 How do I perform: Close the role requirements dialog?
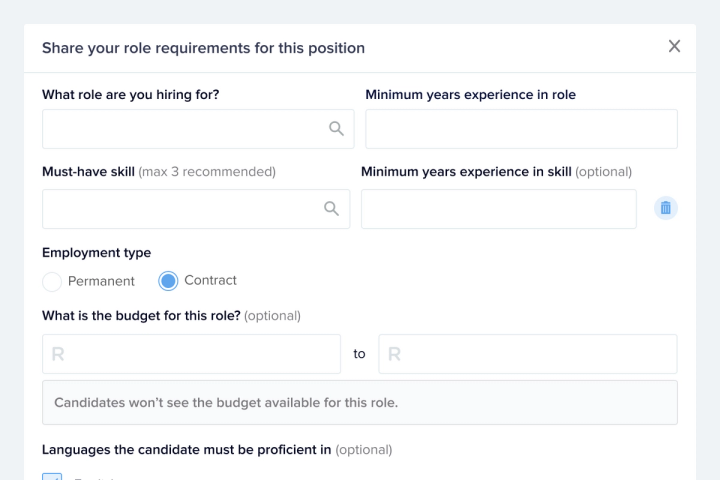point(674,46)
